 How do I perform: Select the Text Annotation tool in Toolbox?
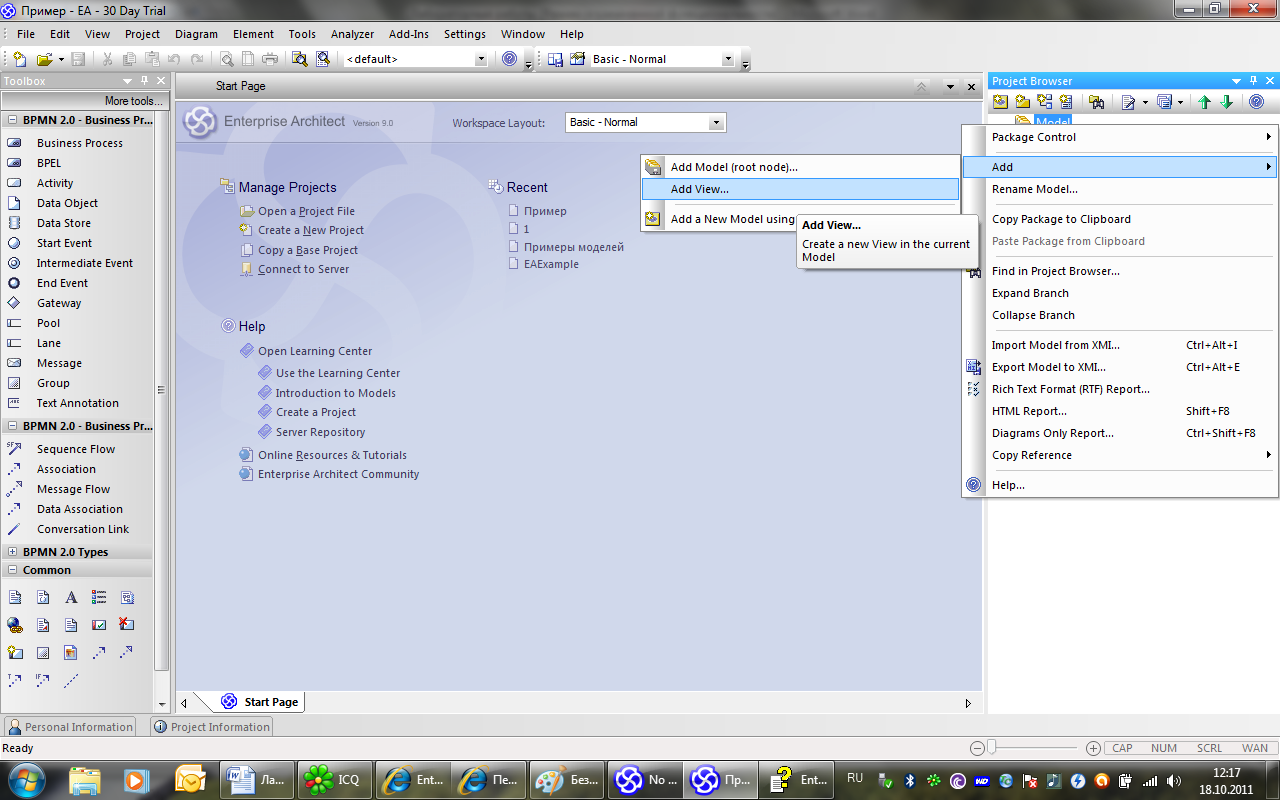click(79, 403)
